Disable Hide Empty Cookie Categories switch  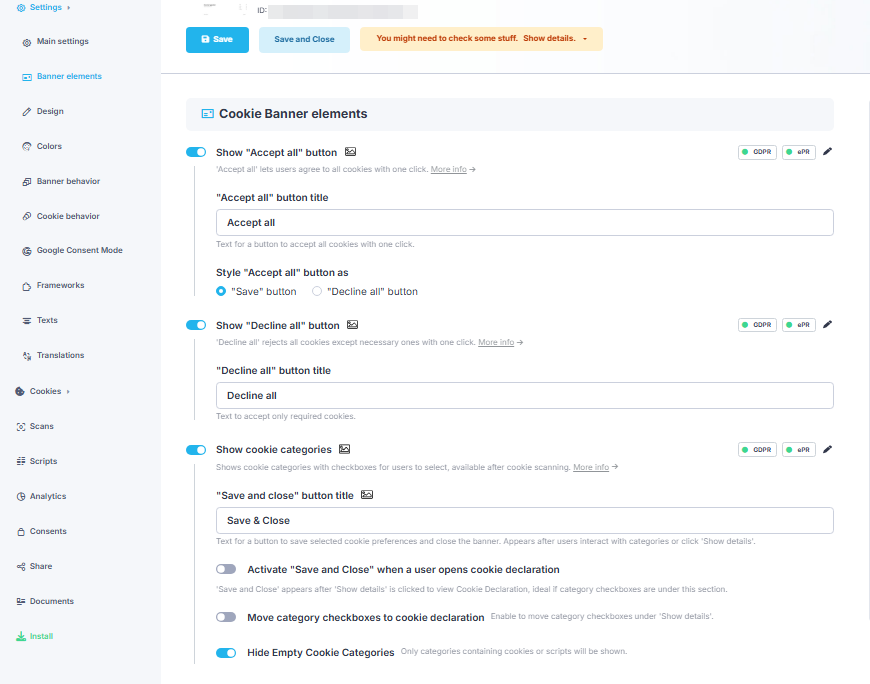[x=226, y=653]
